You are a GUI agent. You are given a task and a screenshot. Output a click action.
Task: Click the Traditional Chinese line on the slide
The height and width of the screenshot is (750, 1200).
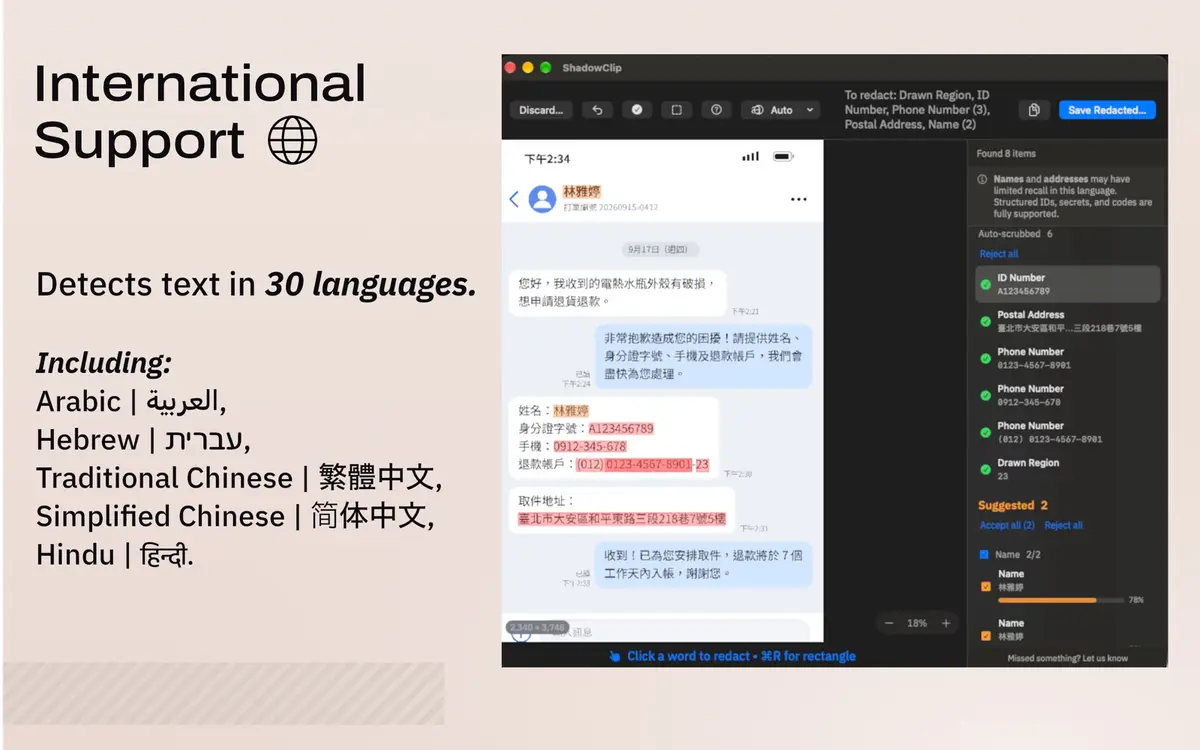[x=239, y=477]
